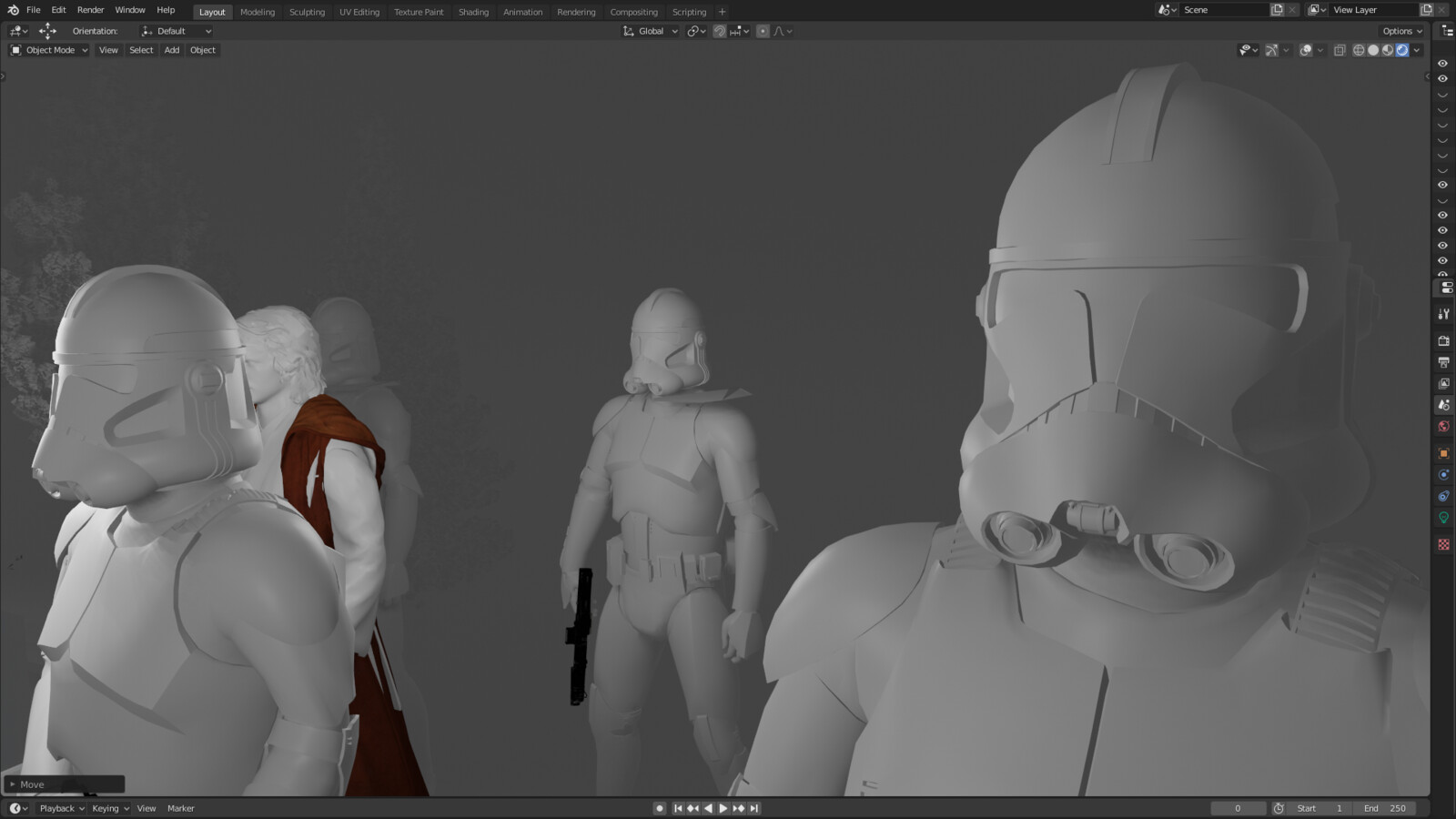Open the viewport Select menu
This screenshot has width=1456, height=819.
coord(141,50)
